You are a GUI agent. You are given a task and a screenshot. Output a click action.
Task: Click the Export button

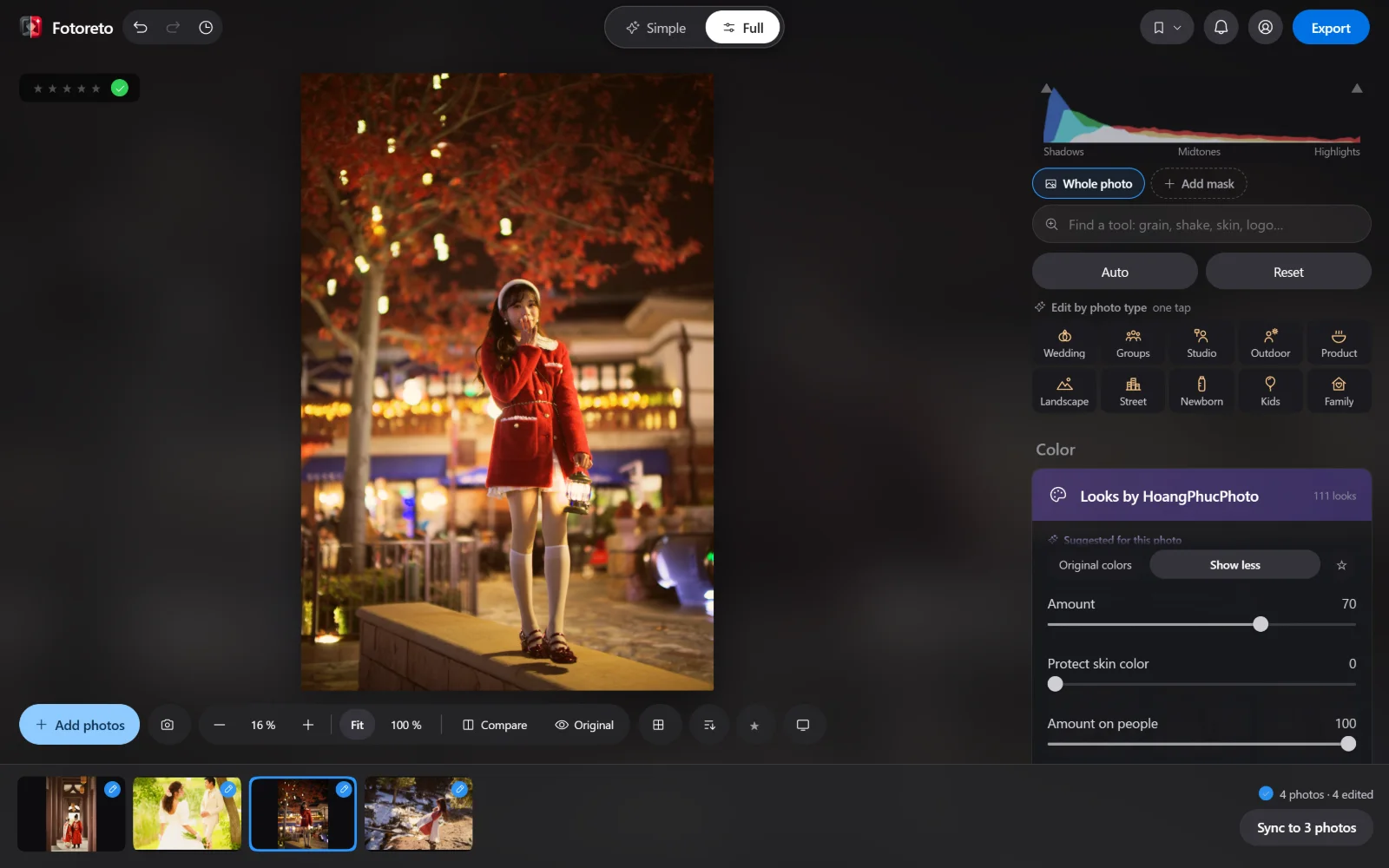[x=1331, y=28]
